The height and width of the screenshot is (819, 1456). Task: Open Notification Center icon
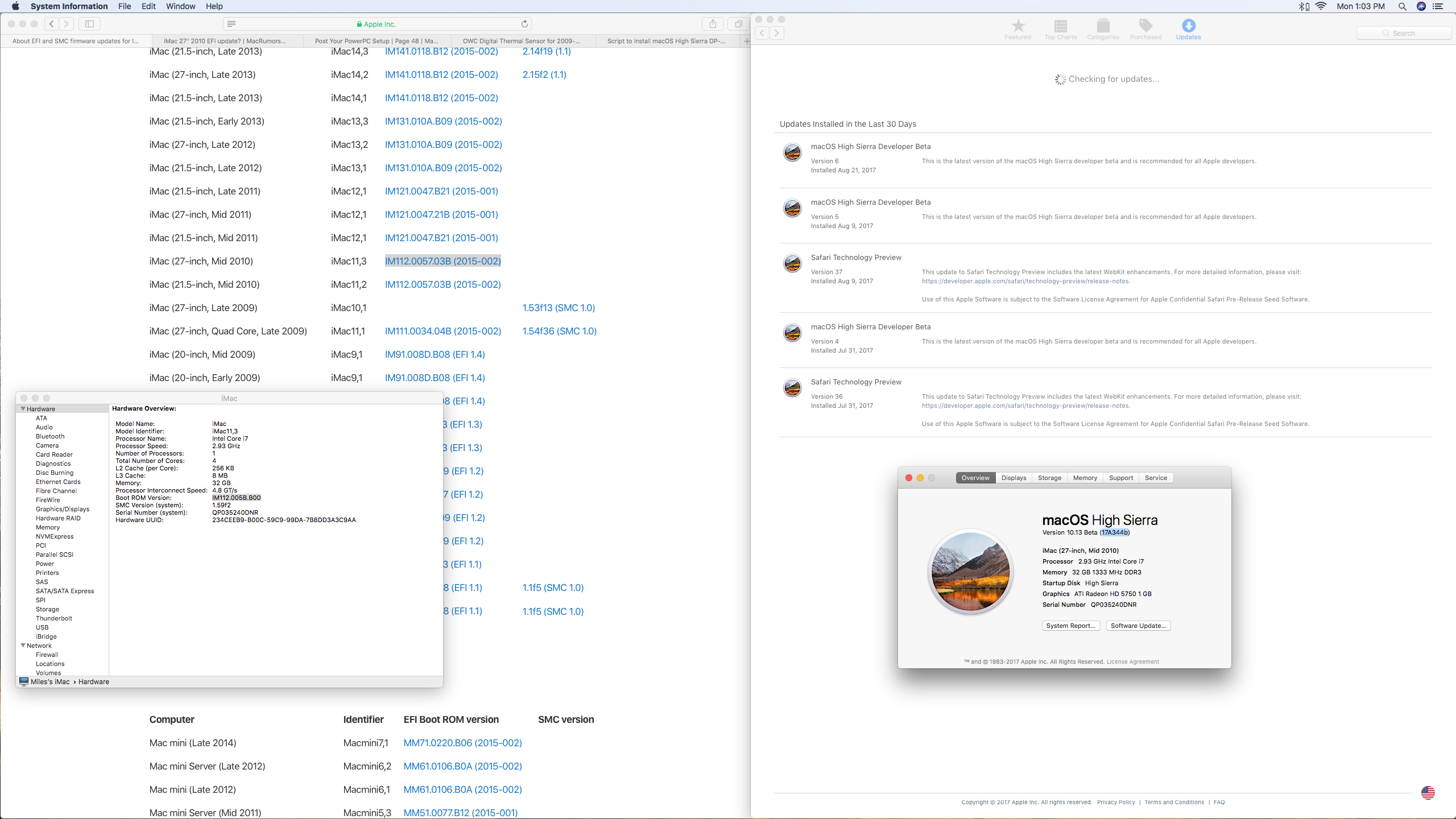1438,6
